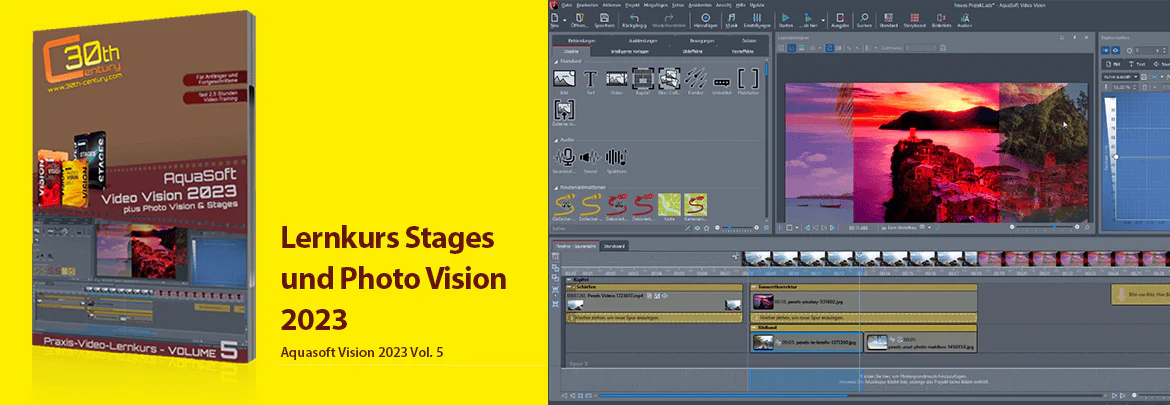Screen dimensions: 1170x405
Task: Switch to Storyboard layout icon in toolbar
Action: [x=914, y=18]
